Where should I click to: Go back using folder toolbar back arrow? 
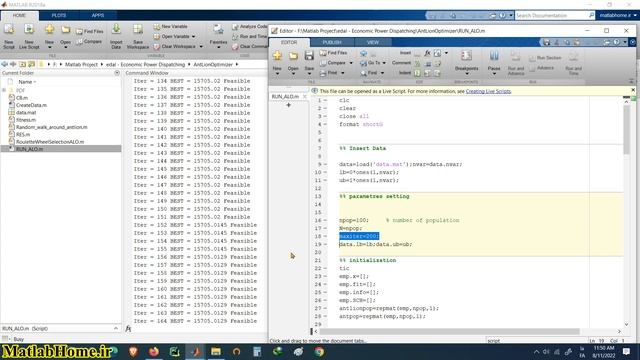click(4, 64)
